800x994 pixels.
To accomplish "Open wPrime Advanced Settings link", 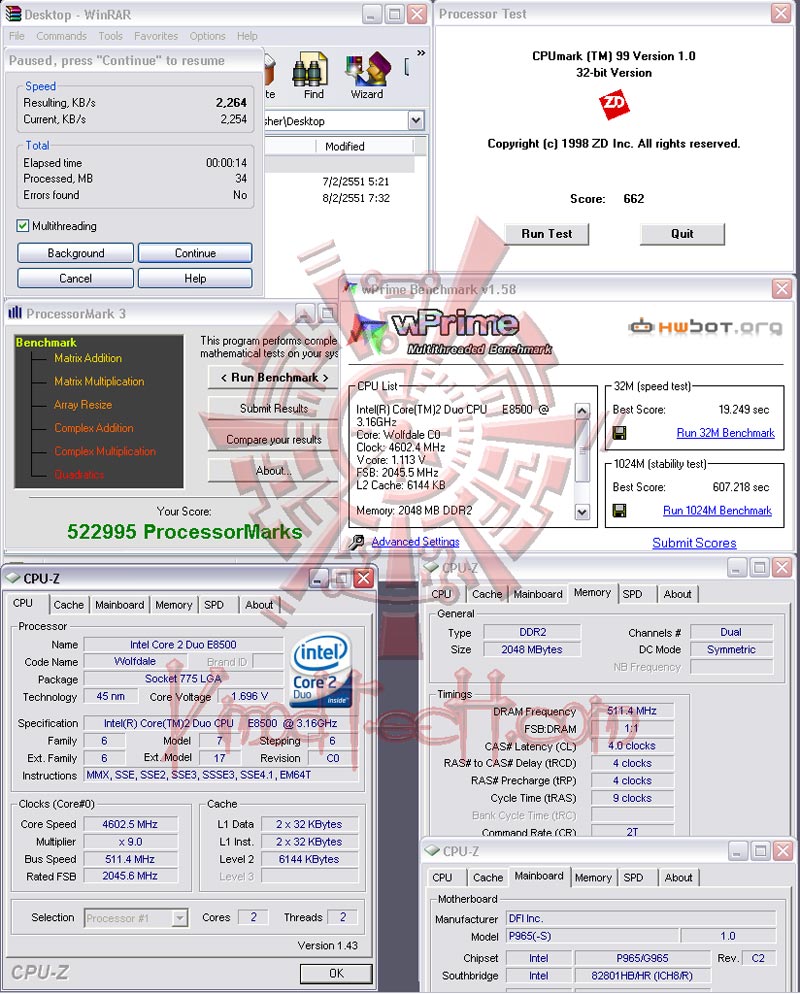I will [x=415, y=542].
